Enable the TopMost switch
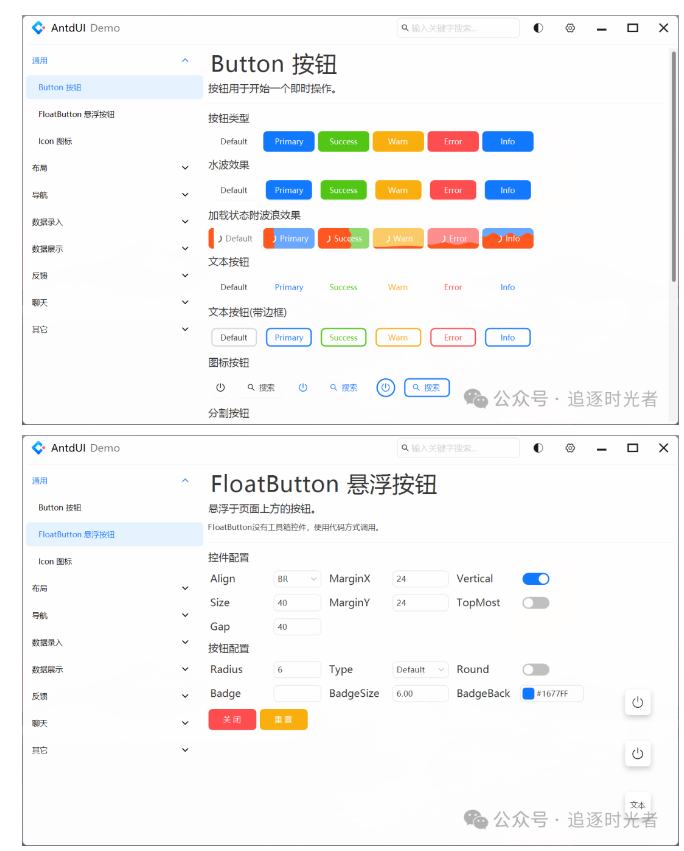 pyautogui.click(x=536, y=603)
